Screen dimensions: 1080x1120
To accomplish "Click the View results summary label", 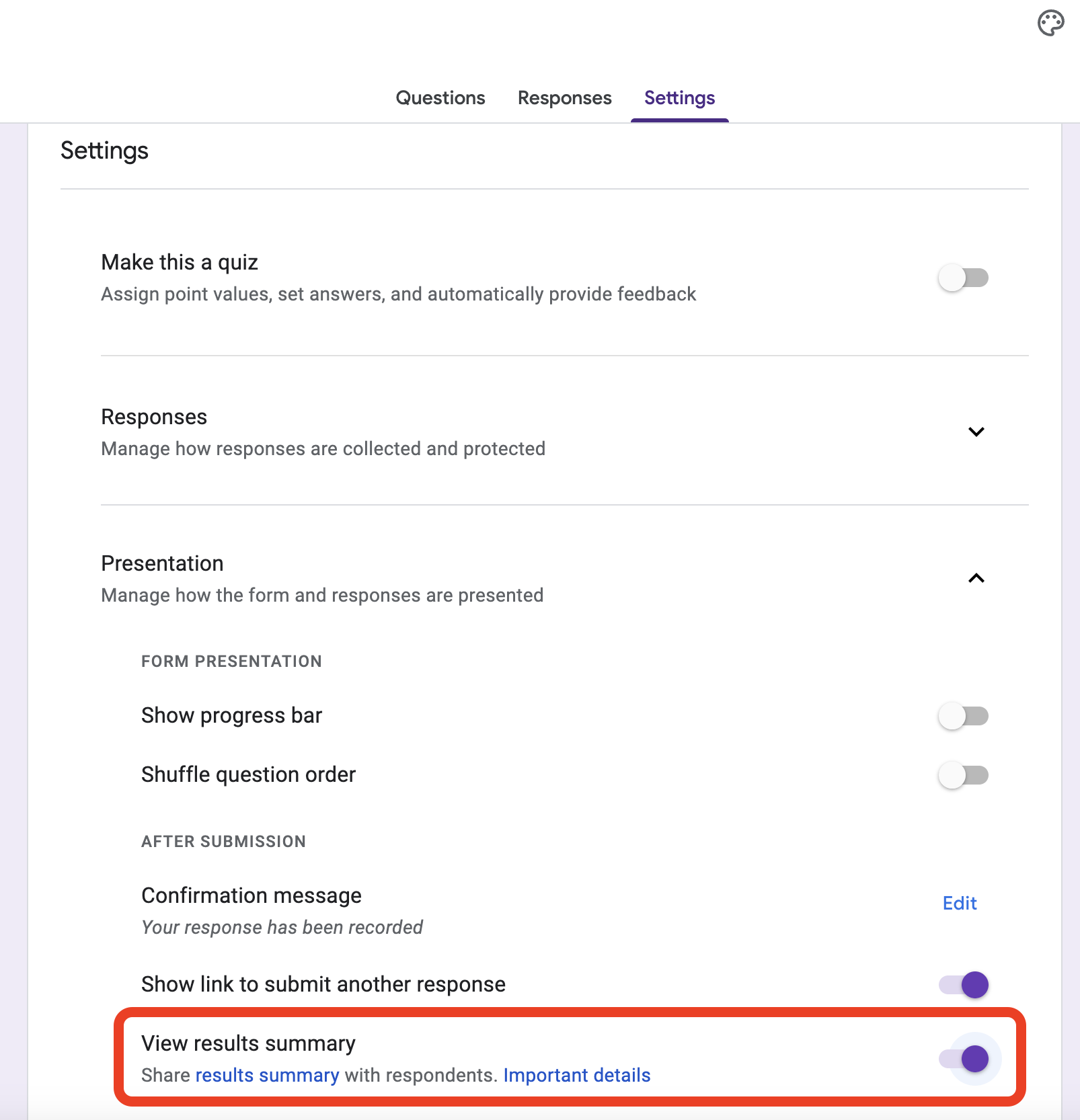I will coord(248,1043).
